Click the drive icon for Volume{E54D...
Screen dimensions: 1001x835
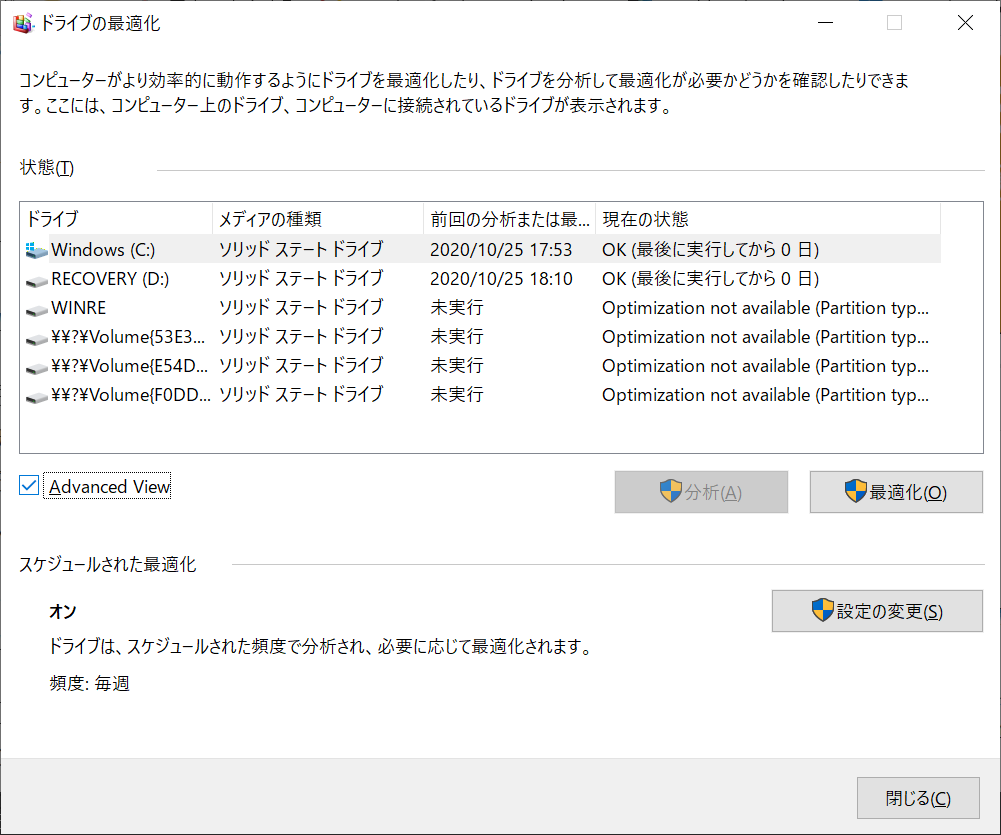(36, 368)
